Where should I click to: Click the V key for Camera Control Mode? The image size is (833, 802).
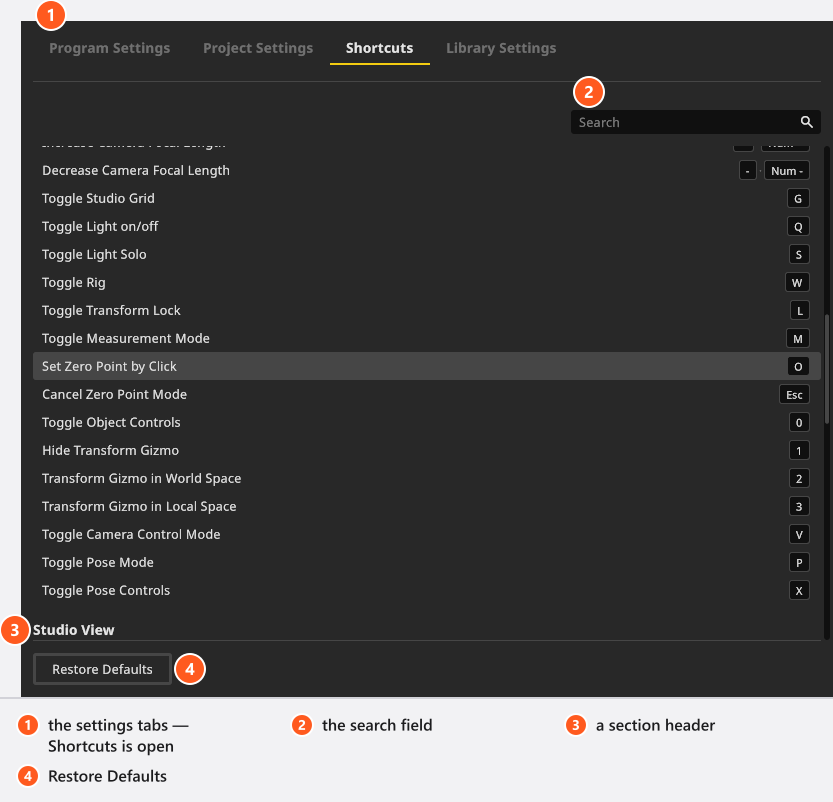click(x=799, y=534)
